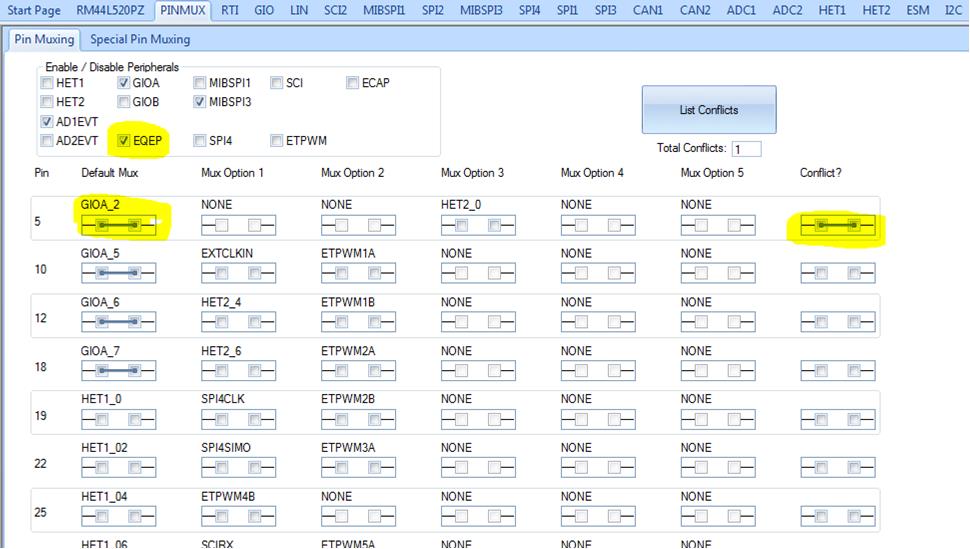This screenshot has height=549, width=970.
Task: Toggle the EXTCLKIN mux switch on pin 10
Action: [x=238, y=273]
